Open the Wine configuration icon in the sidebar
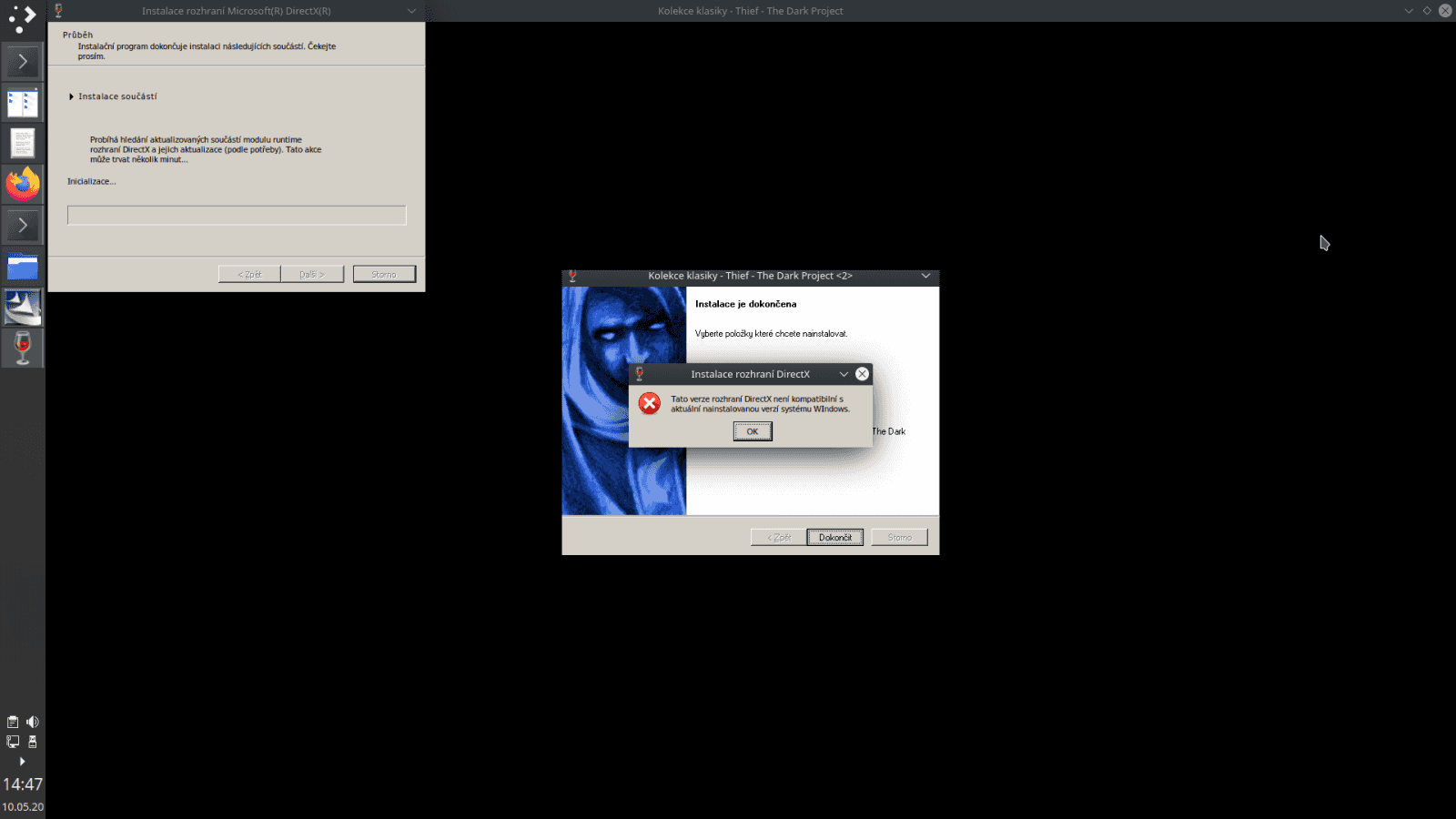Screen dimensions: 1456x819 click(22, 348)
